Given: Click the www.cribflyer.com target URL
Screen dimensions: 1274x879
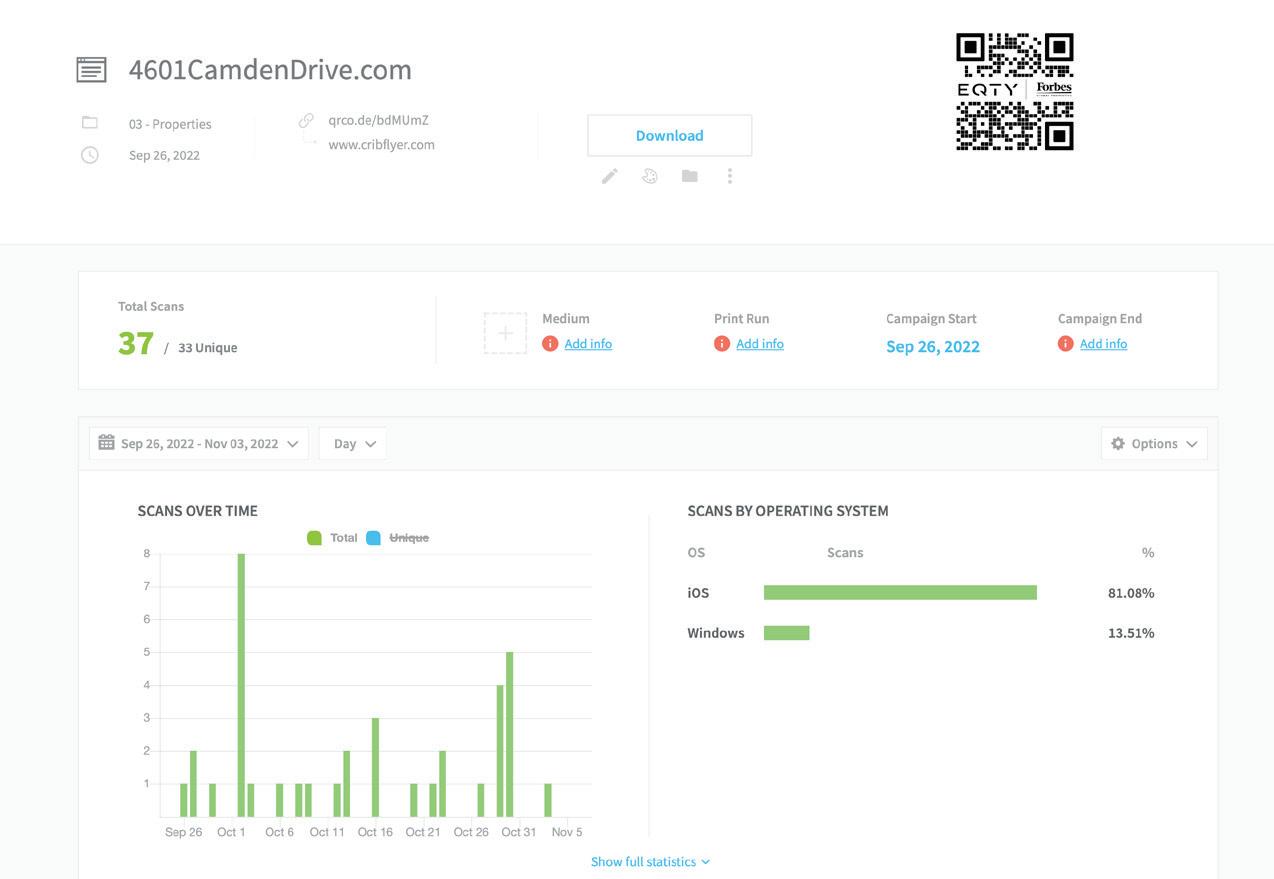Looking at the screenshot, I should click(381, 144).
